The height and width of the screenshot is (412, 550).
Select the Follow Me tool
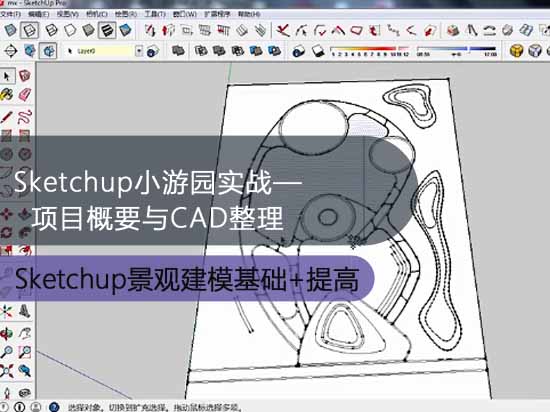pos(25,232)
